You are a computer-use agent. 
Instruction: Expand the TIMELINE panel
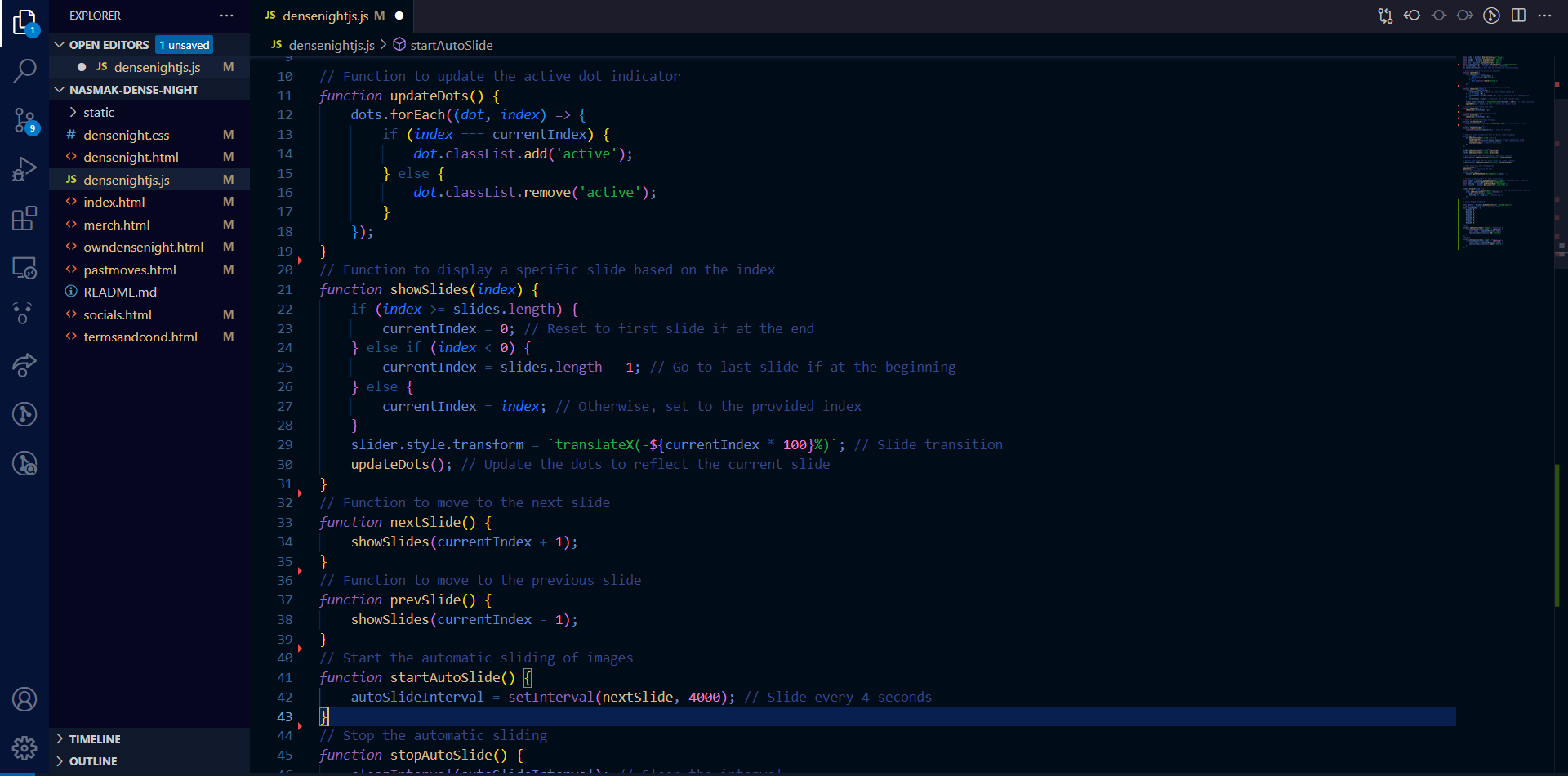coord(95,738)
